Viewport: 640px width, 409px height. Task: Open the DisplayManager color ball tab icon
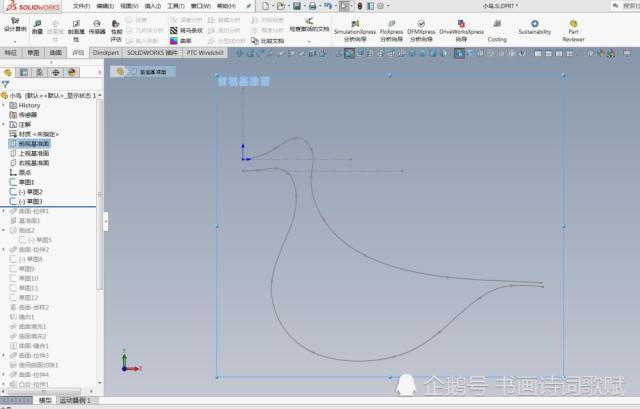72,72
